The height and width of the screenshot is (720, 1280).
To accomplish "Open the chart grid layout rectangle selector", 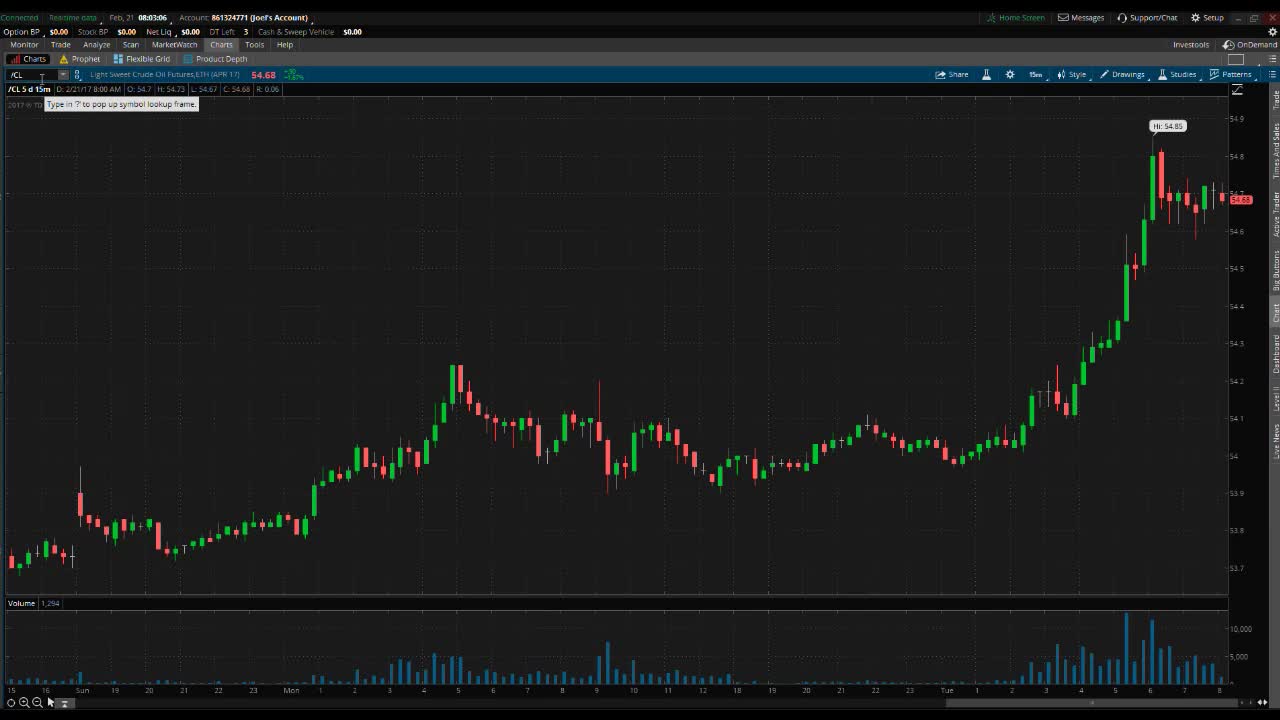I will click(x=1236, y=59).
